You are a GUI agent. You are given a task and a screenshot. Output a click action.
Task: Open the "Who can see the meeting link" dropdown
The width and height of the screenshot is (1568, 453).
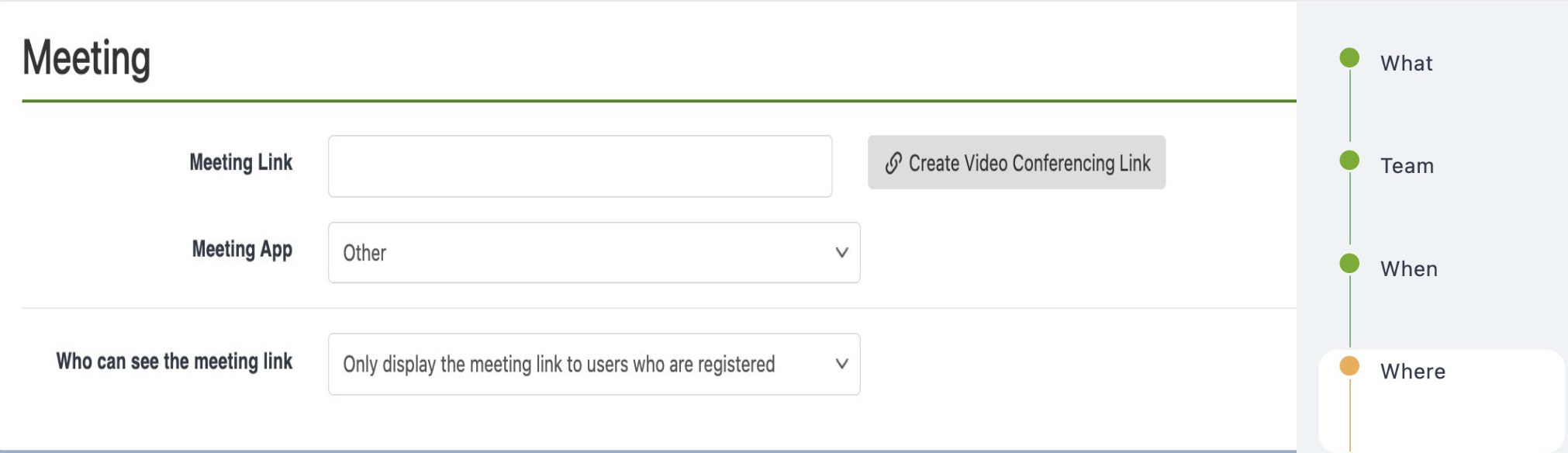point(594,364)
